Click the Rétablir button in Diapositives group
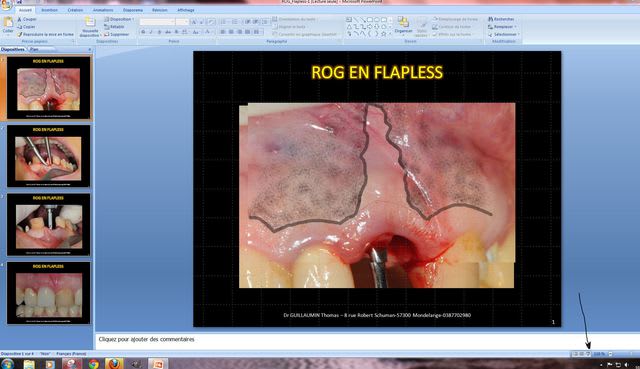This screenshot has height=369, width=640. (114, 27)
